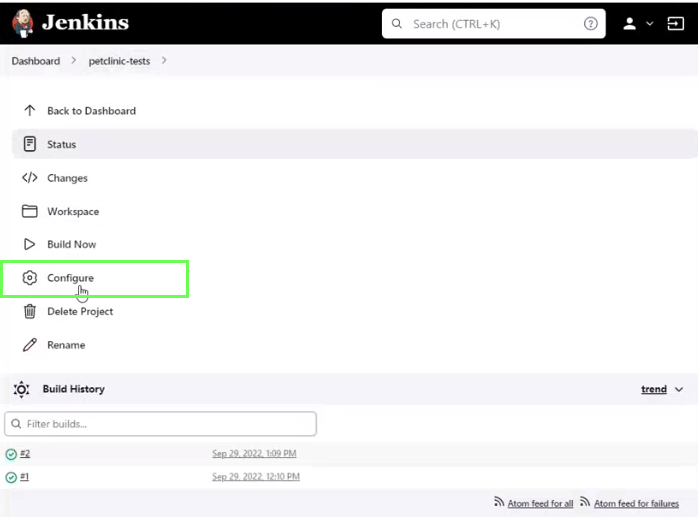Open the Workspace sidebar item

pos(72,211)
